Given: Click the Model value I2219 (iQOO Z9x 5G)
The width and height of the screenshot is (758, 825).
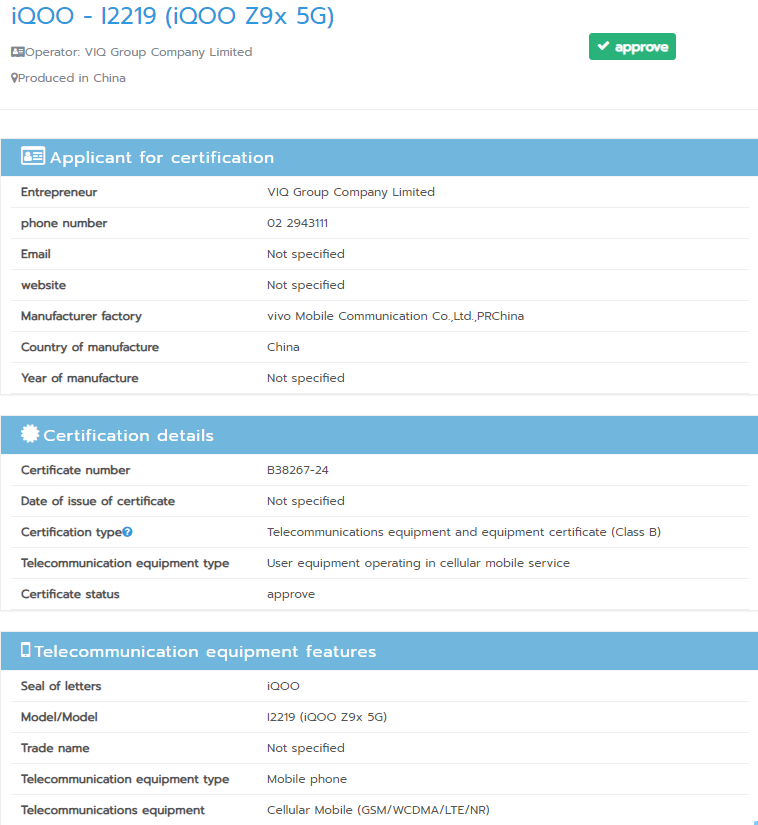Looking at the screenshot, I should [x=326, y=717].
